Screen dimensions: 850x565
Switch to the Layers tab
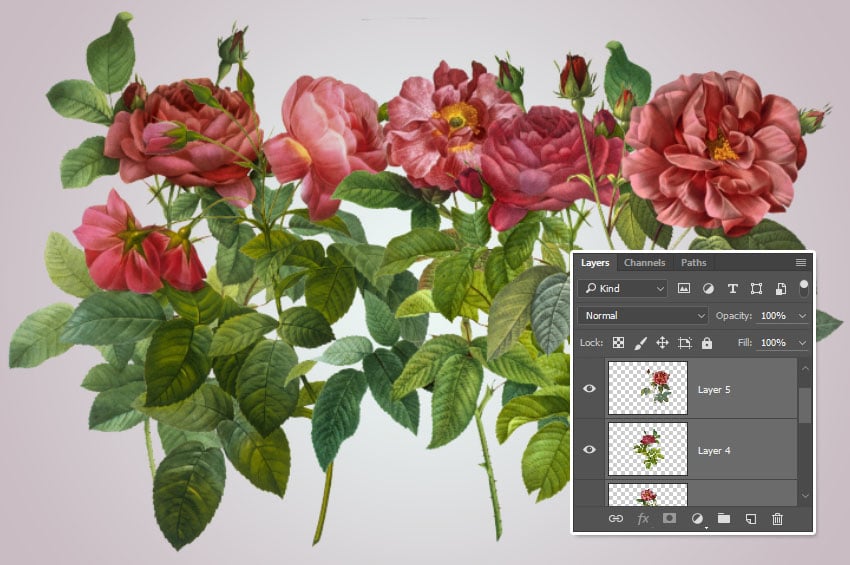tap(595, 262)
